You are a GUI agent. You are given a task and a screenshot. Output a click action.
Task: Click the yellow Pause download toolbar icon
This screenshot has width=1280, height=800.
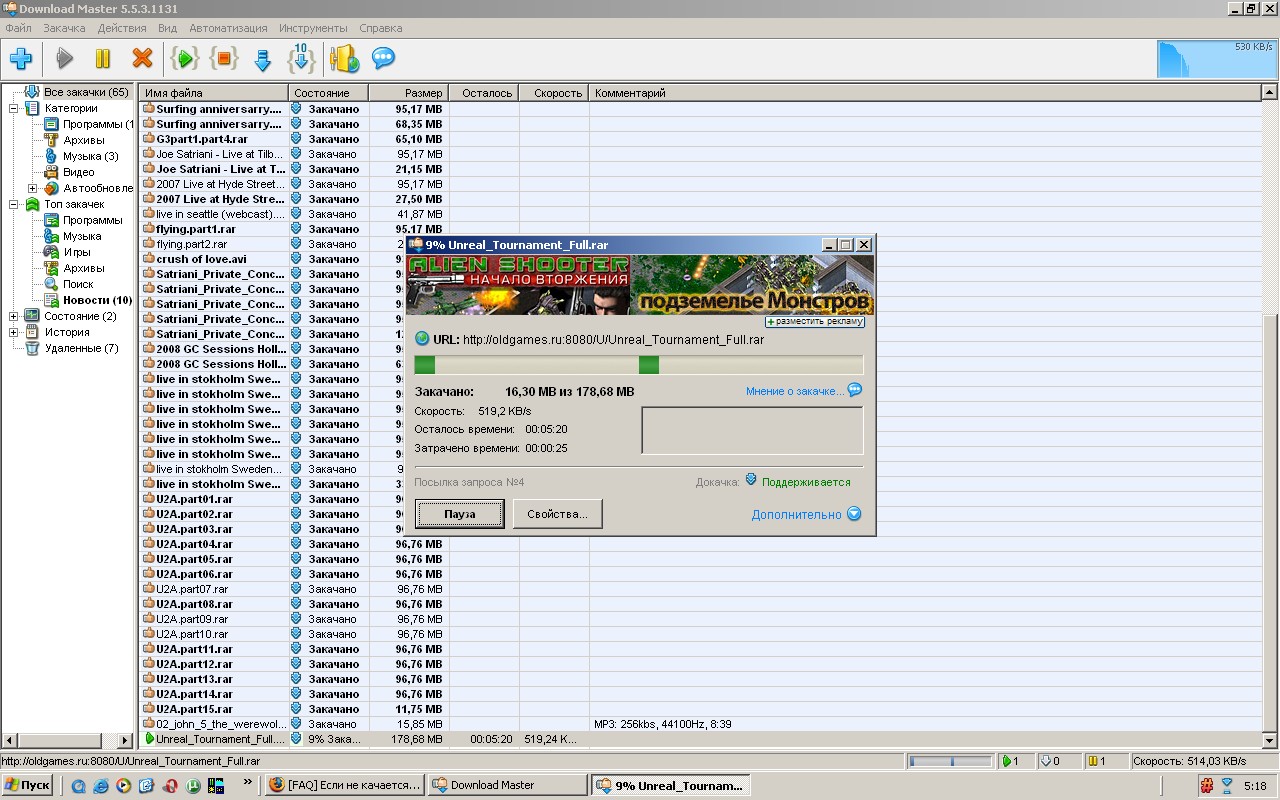[x=103, y=59]
